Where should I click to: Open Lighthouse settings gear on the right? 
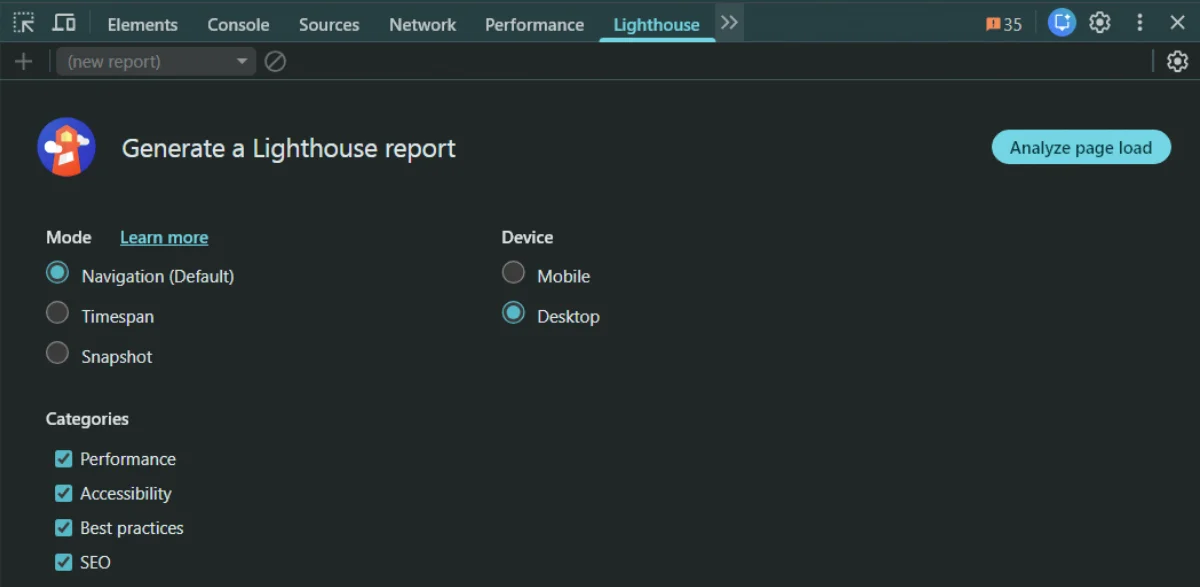[x=1177, y=62]
